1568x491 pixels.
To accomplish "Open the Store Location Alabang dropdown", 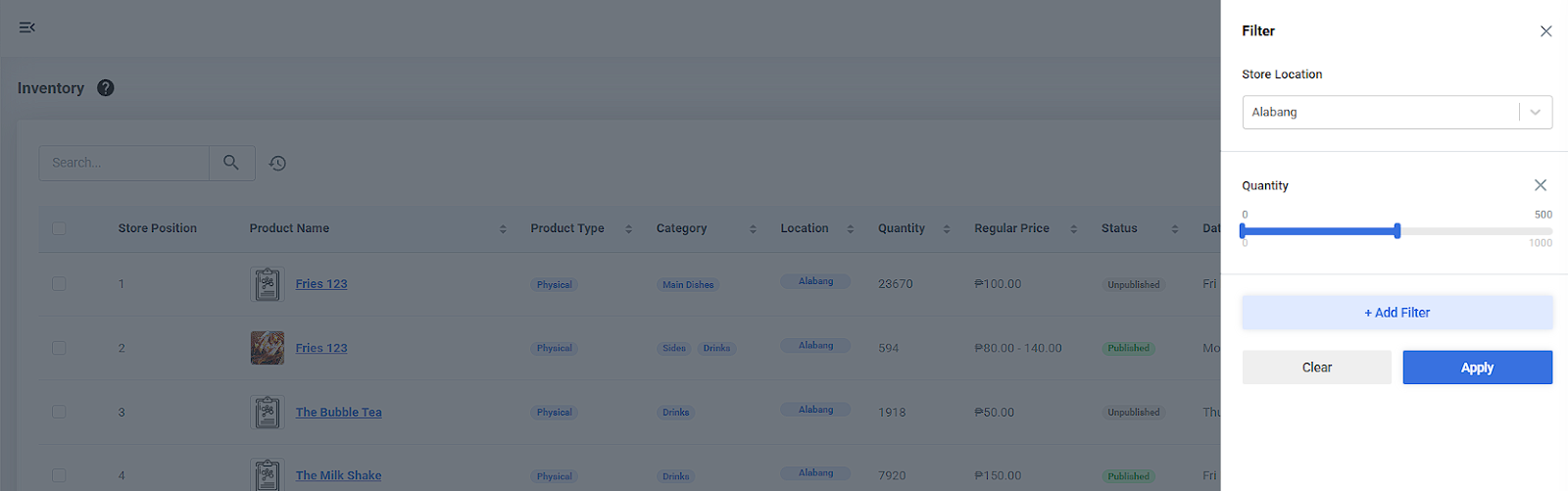I will pos(1397,113).
